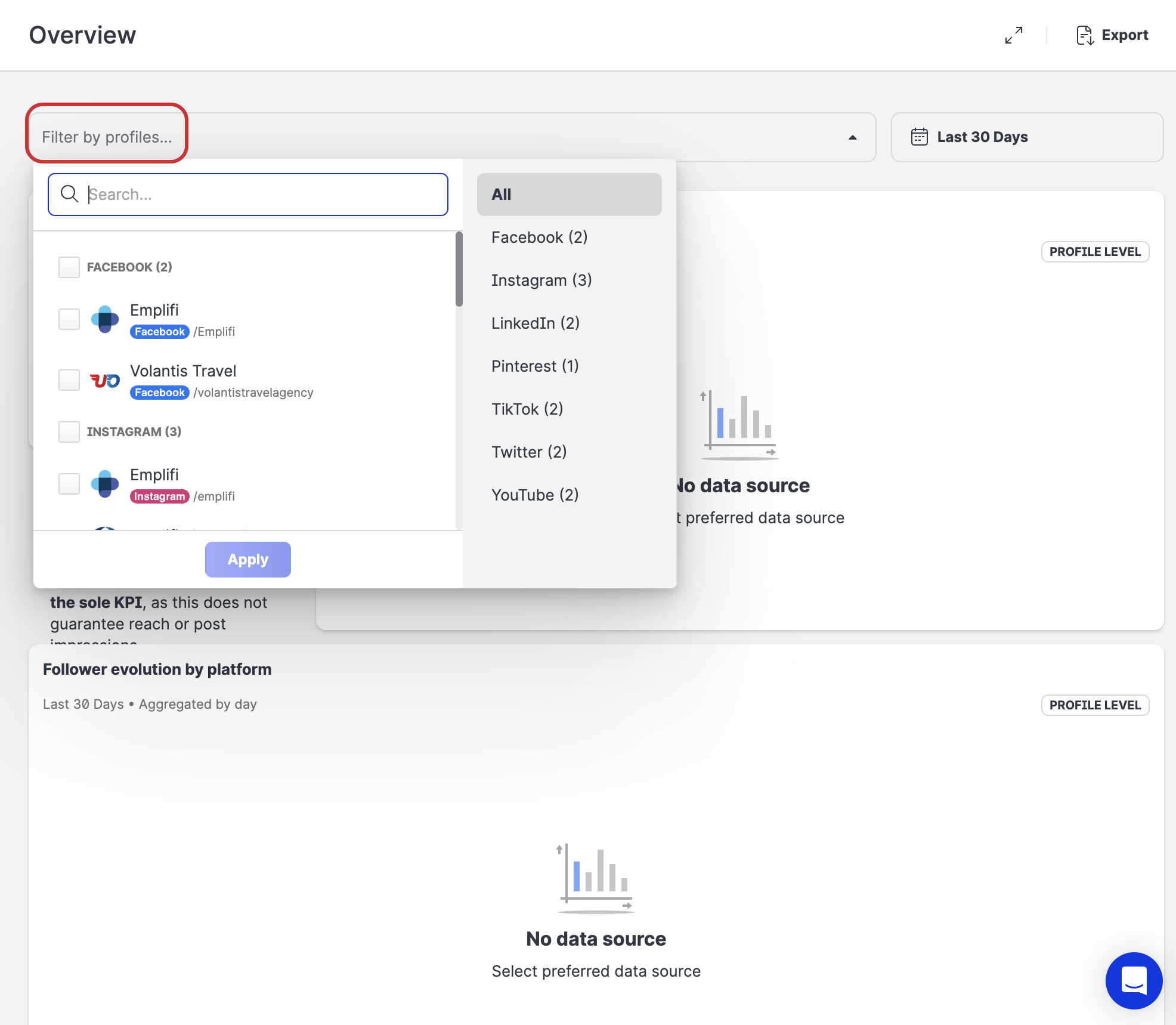Screen dimensions: 1176x1025
Task: Click the Volantis Travel logo icon
Action: [x=105, y=380]
